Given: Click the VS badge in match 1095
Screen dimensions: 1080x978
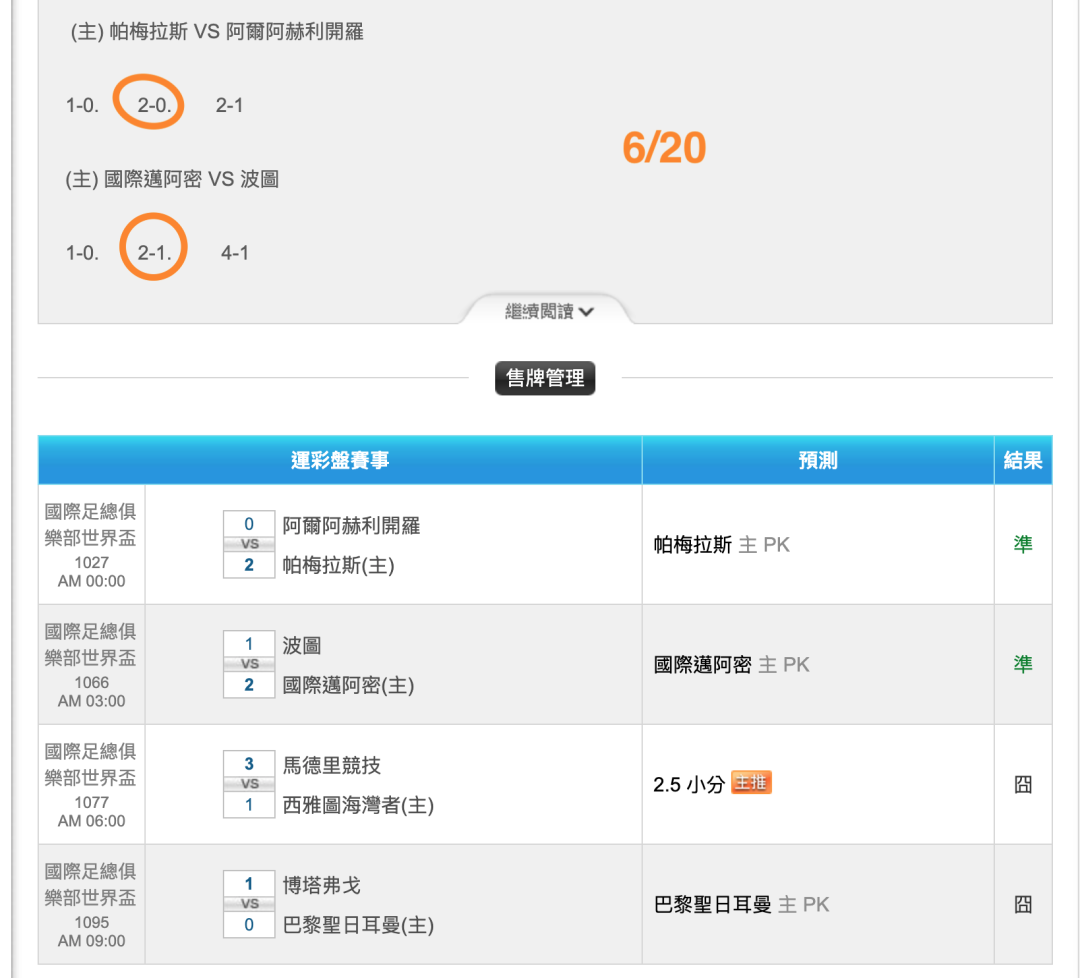Looking at the screenshot, I should click(x=249, y=904).
